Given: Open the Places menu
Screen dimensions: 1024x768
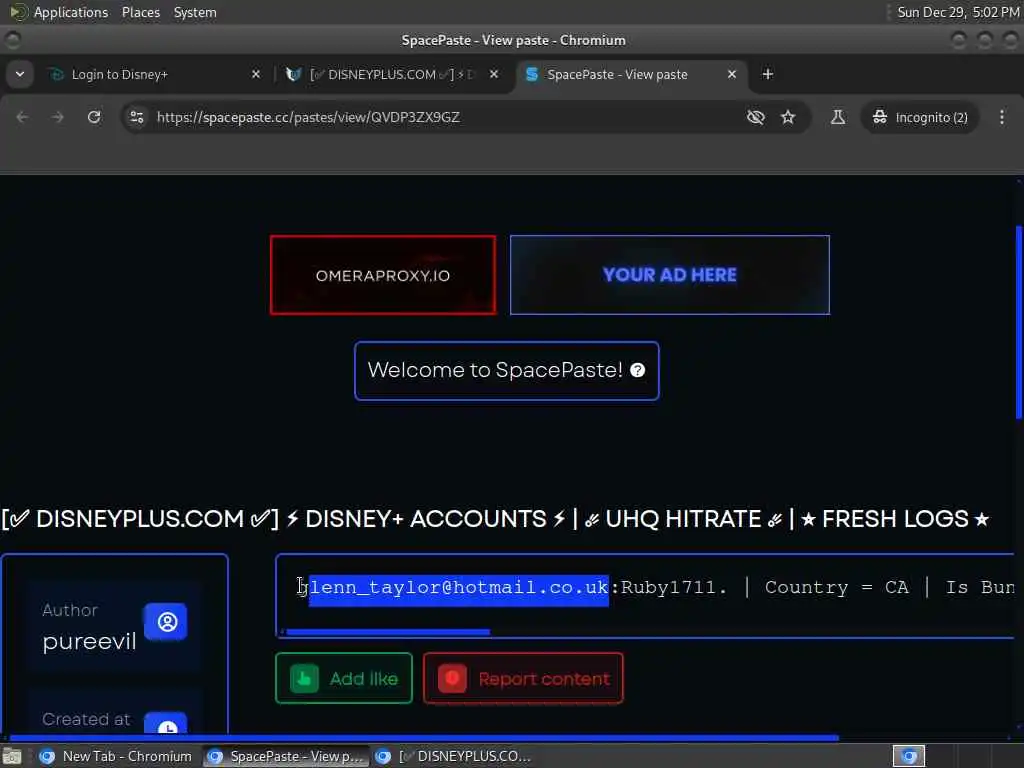Looking at the screenshot, I should [x=140, y=12].
